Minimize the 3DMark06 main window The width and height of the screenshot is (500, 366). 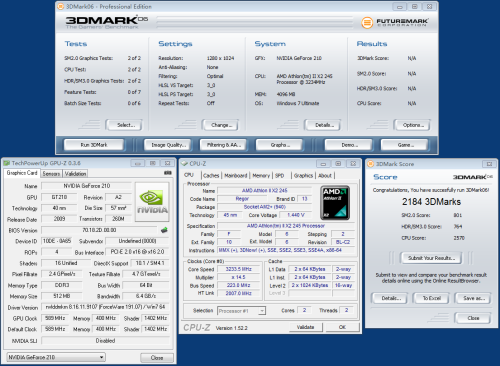point(399,7)
